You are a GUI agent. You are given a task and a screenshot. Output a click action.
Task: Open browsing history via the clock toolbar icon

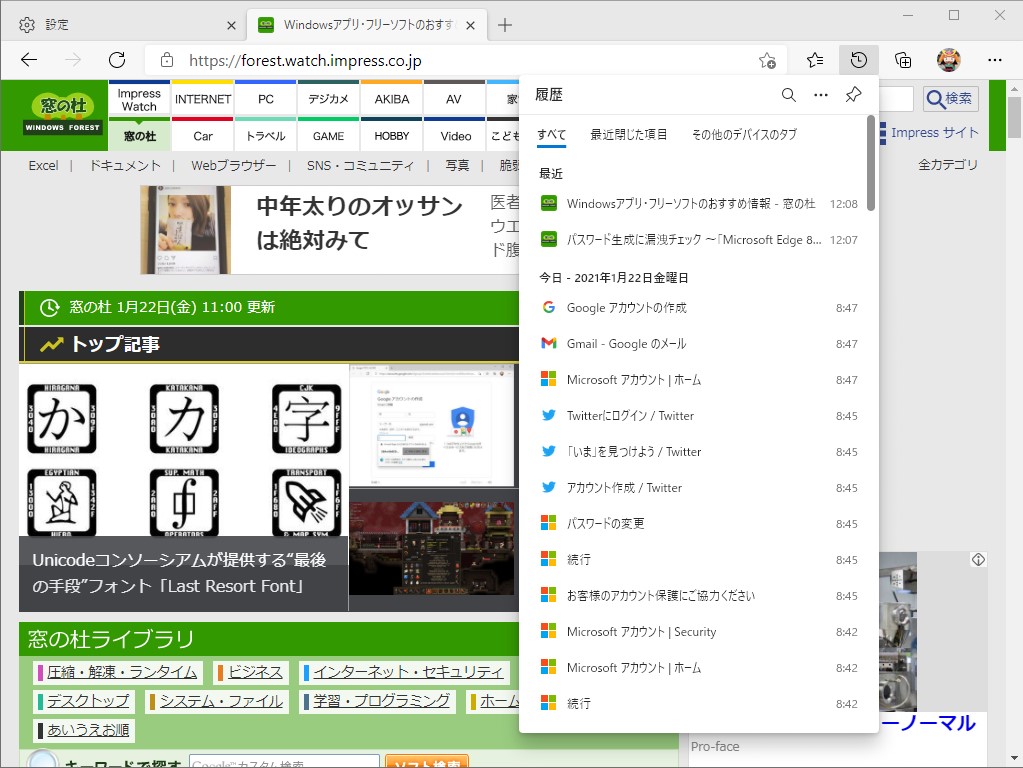coord(858,60)
